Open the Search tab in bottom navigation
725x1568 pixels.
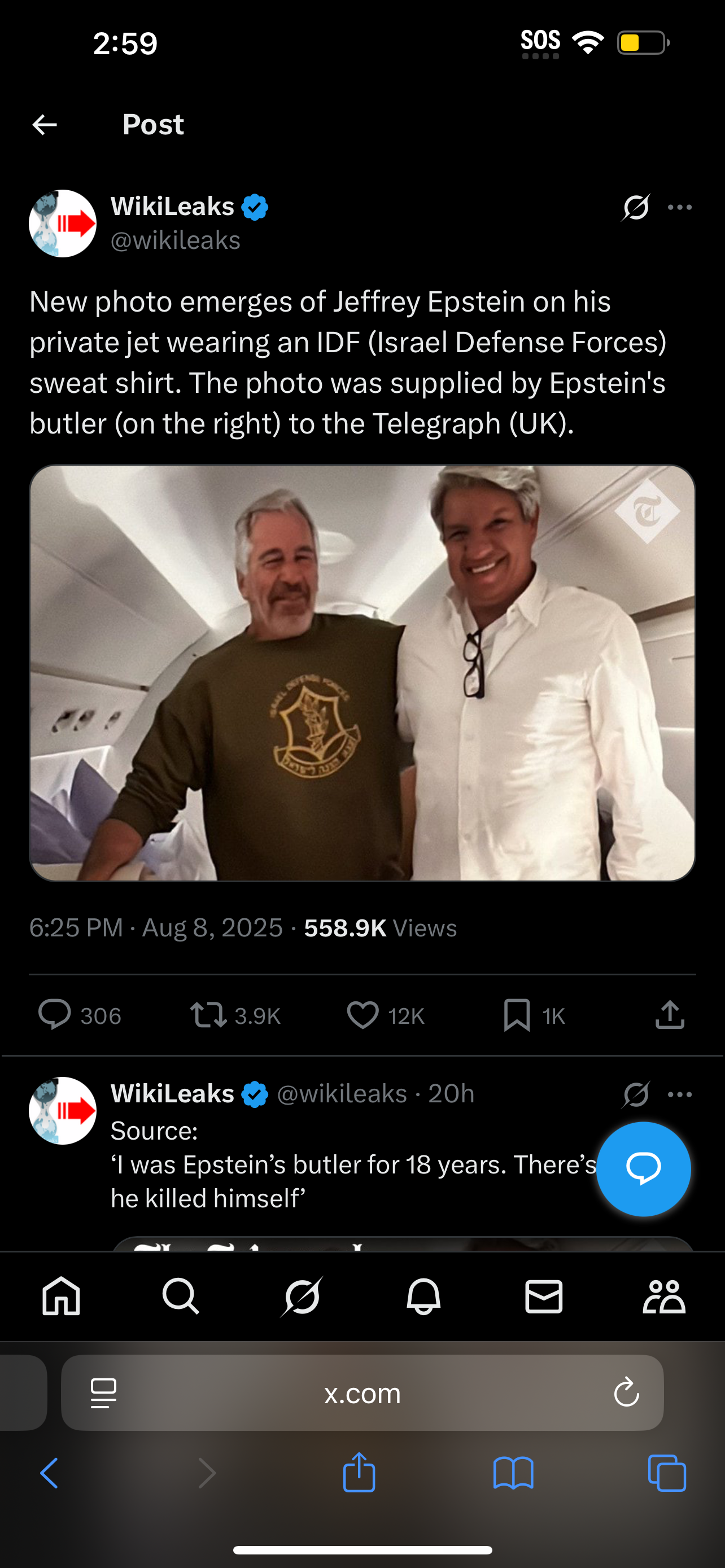(181, 1295)
